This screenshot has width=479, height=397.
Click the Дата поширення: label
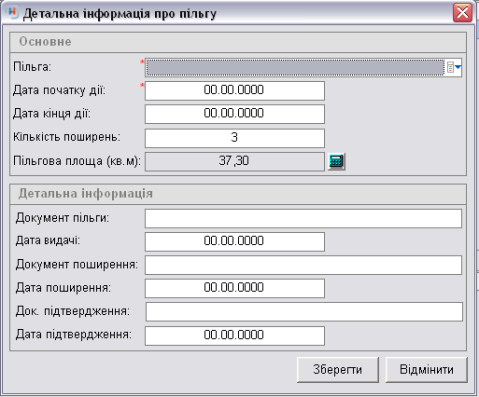click(x=63, y=288)
